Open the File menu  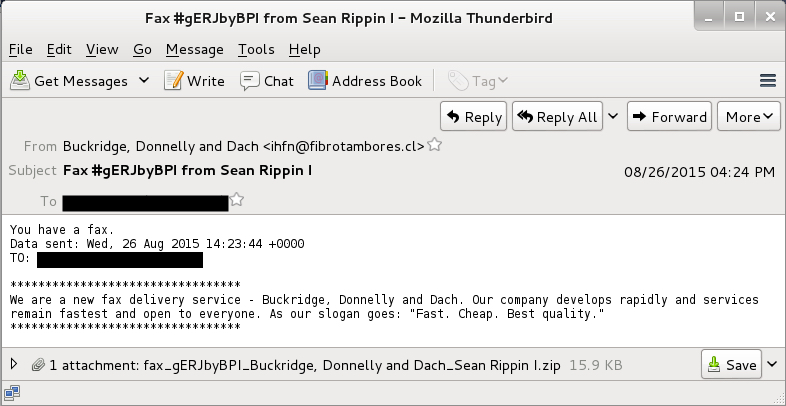(21, 49)
